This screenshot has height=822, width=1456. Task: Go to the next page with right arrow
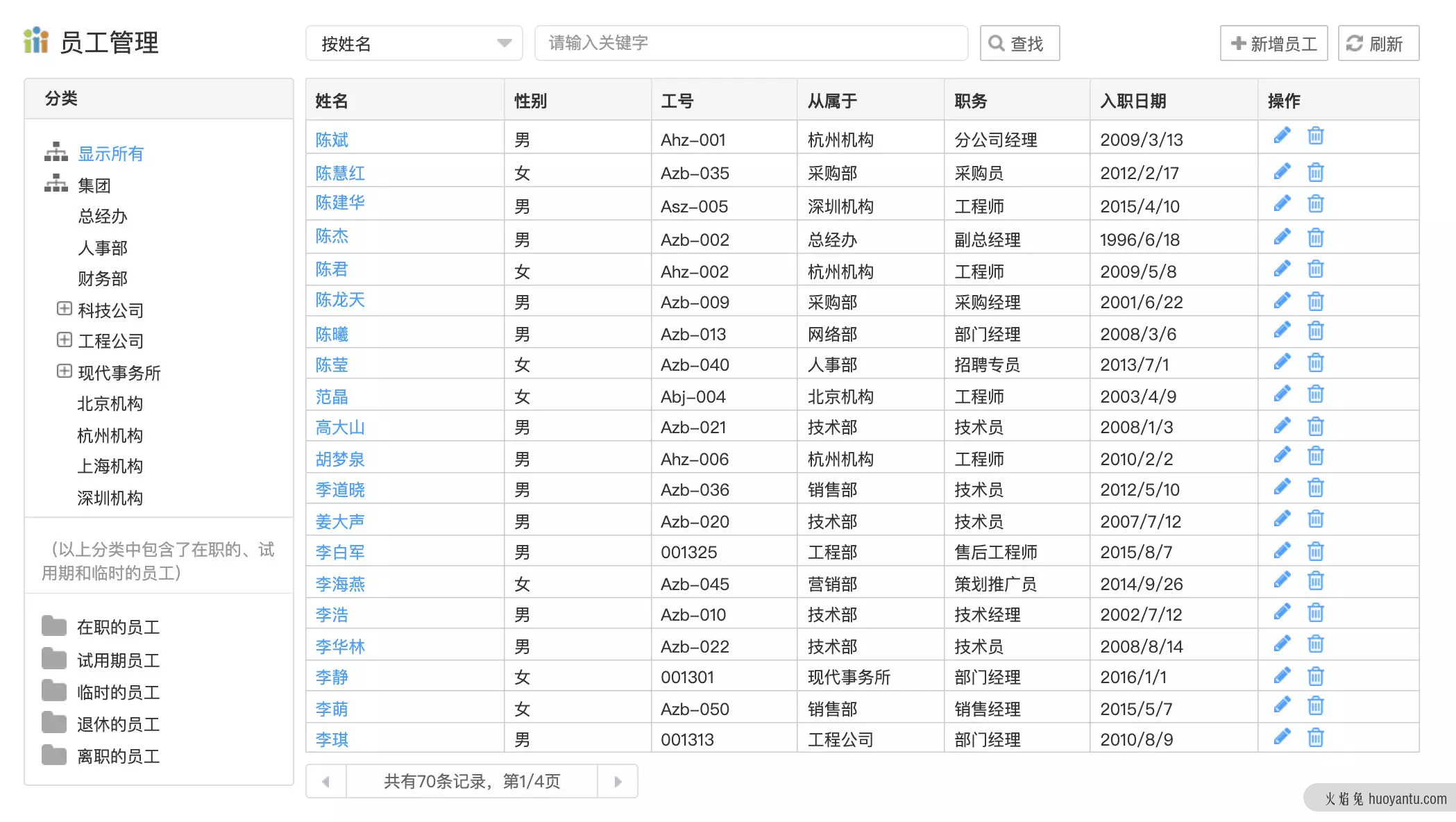coord(618,782)
